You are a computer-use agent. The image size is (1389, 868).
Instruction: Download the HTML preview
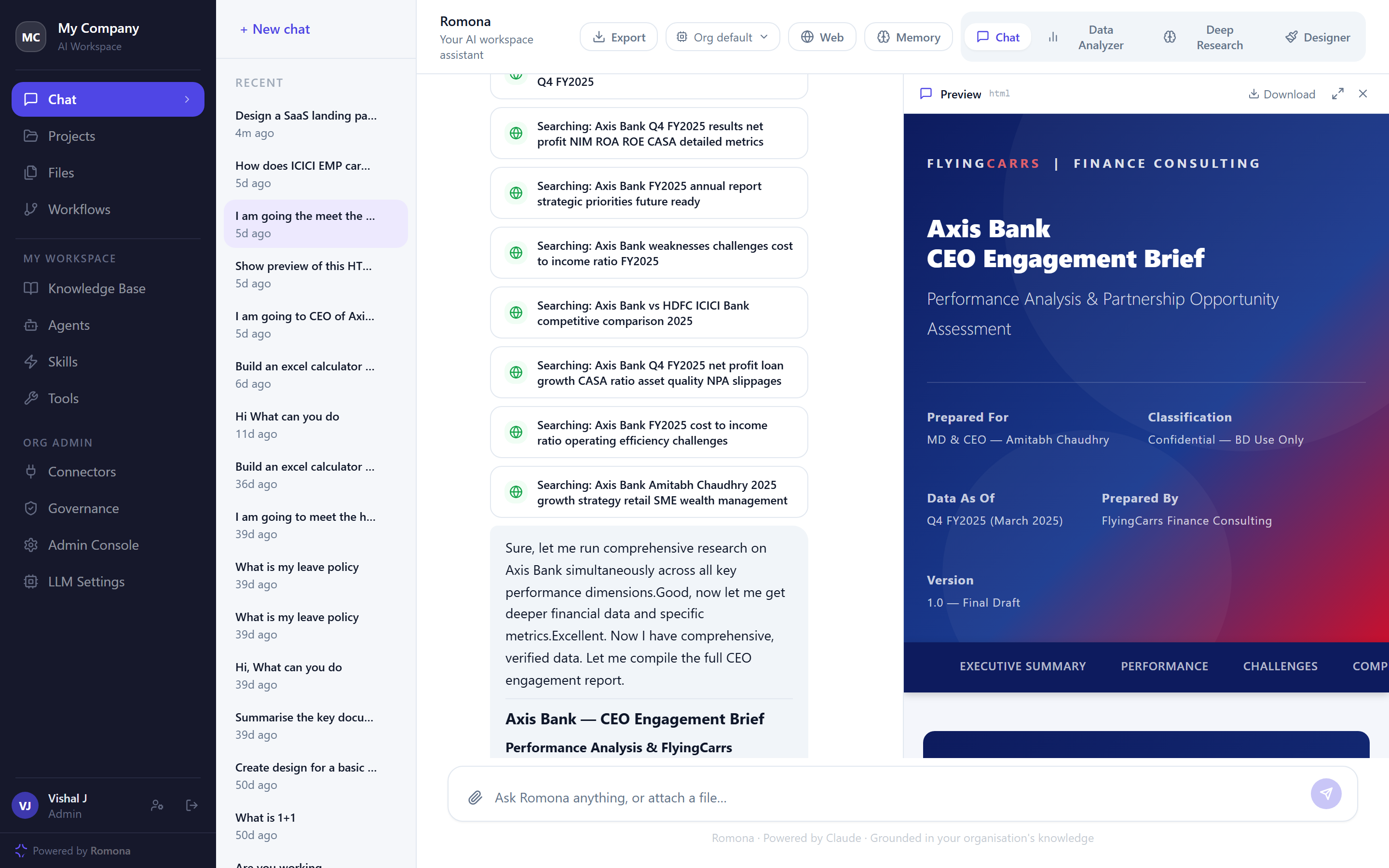coord(1281,94)
